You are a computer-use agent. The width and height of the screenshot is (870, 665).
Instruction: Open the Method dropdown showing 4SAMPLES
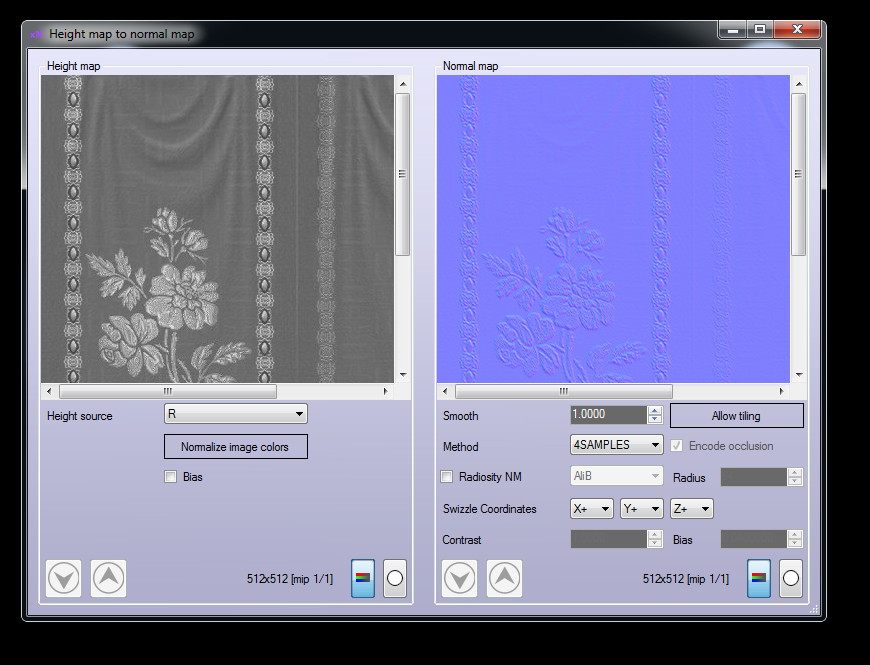tap(616, 444)
